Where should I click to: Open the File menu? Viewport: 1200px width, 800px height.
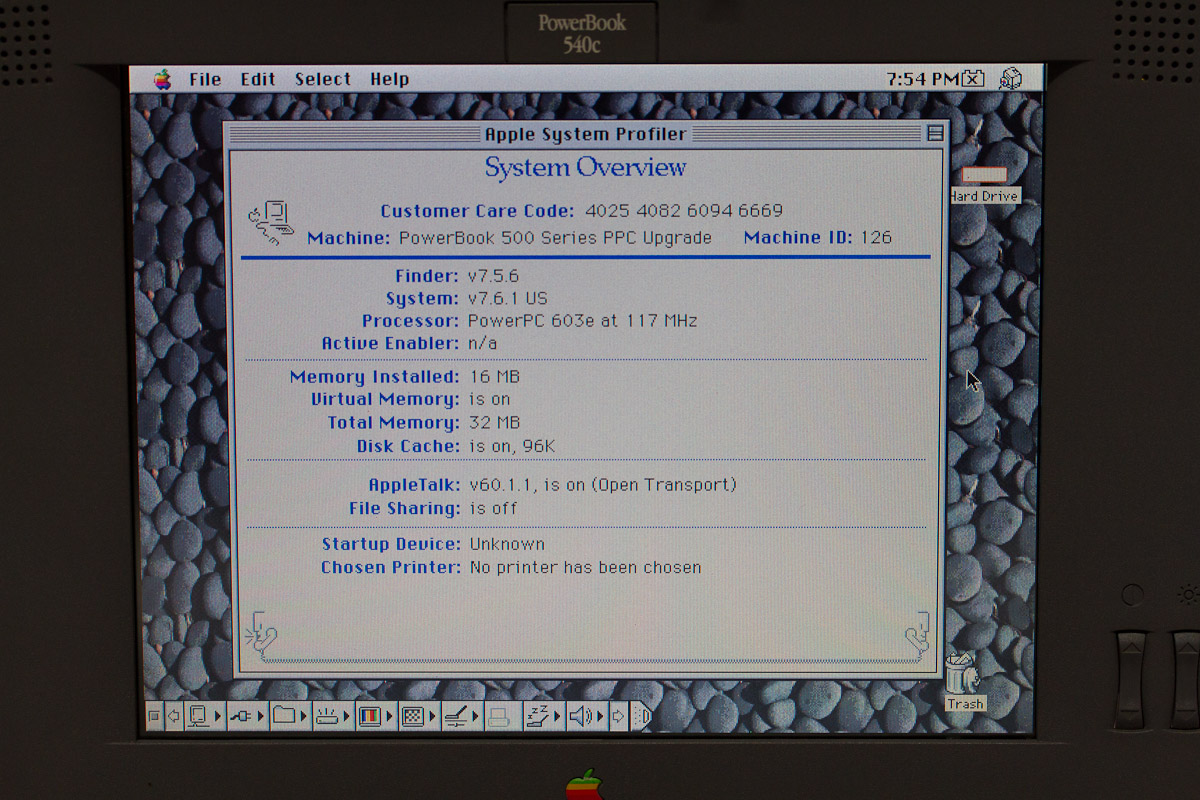click(x=205, y=80)
